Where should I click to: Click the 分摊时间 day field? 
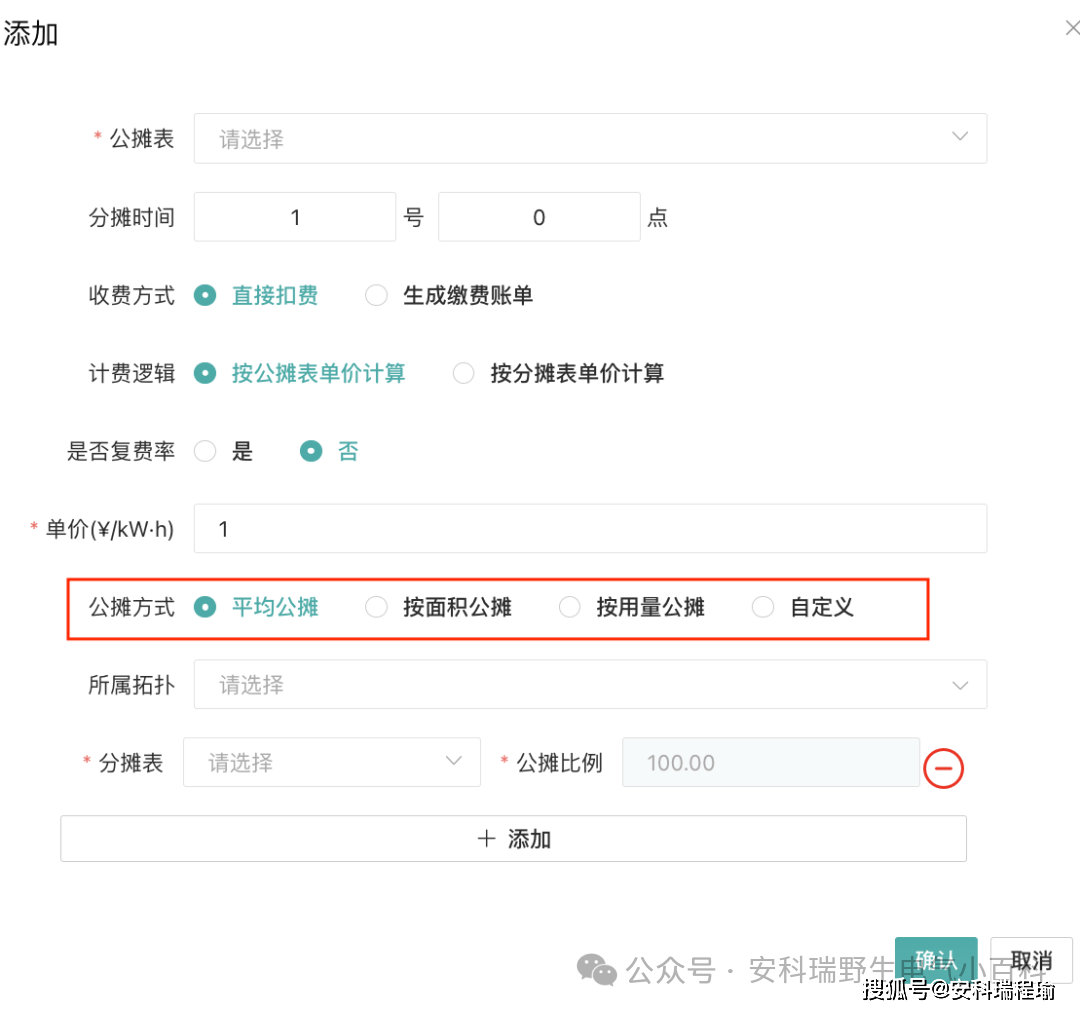coord(295,217)
